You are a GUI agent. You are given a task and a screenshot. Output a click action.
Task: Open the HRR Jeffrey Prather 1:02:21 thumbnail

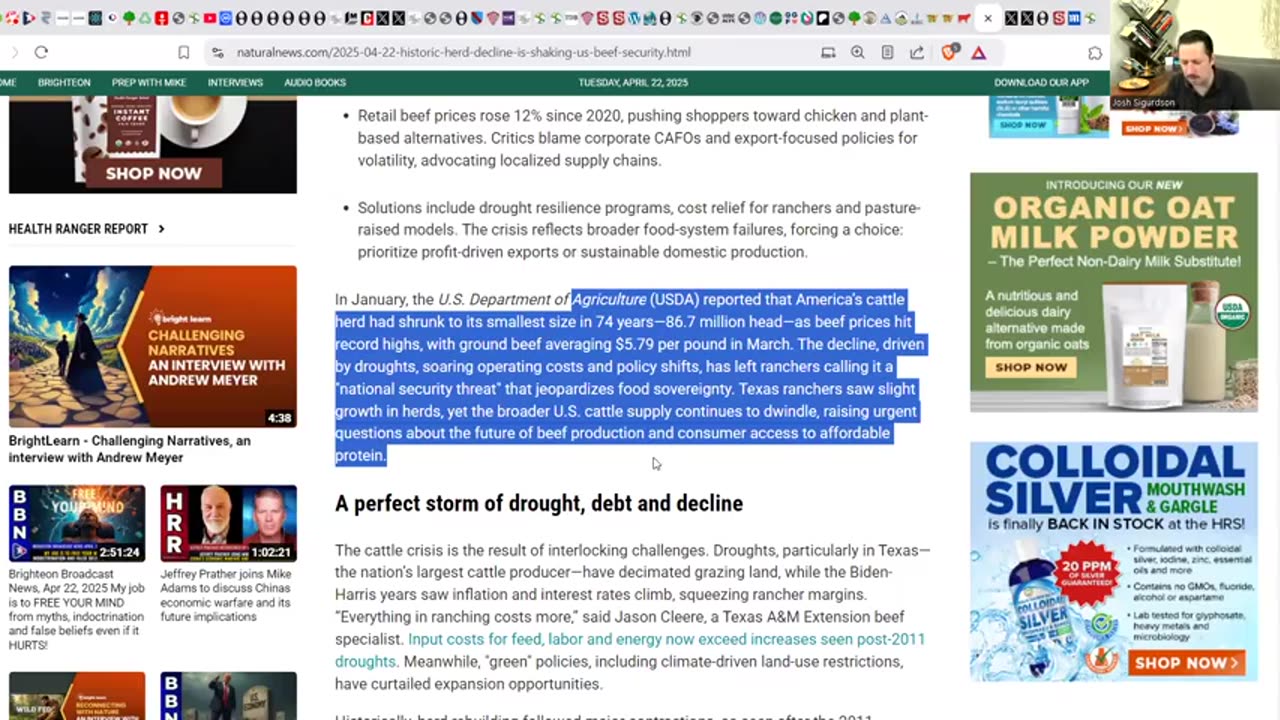[x=229, y=523]
